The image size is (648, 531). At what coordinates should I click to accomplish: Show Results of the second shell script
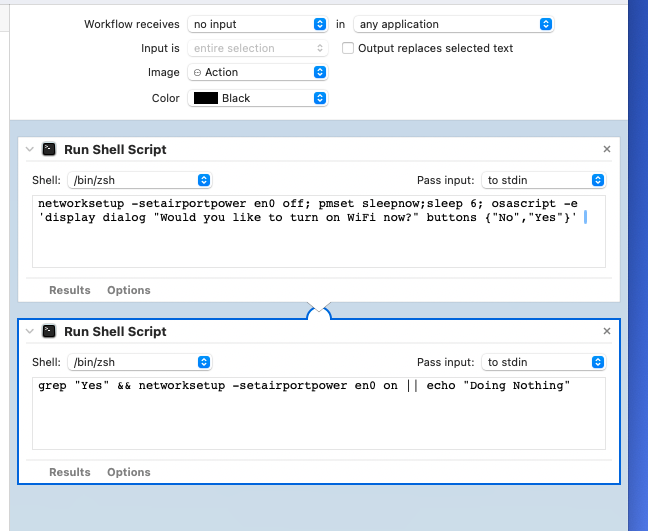pyautogui.click(x=69, y=472)
